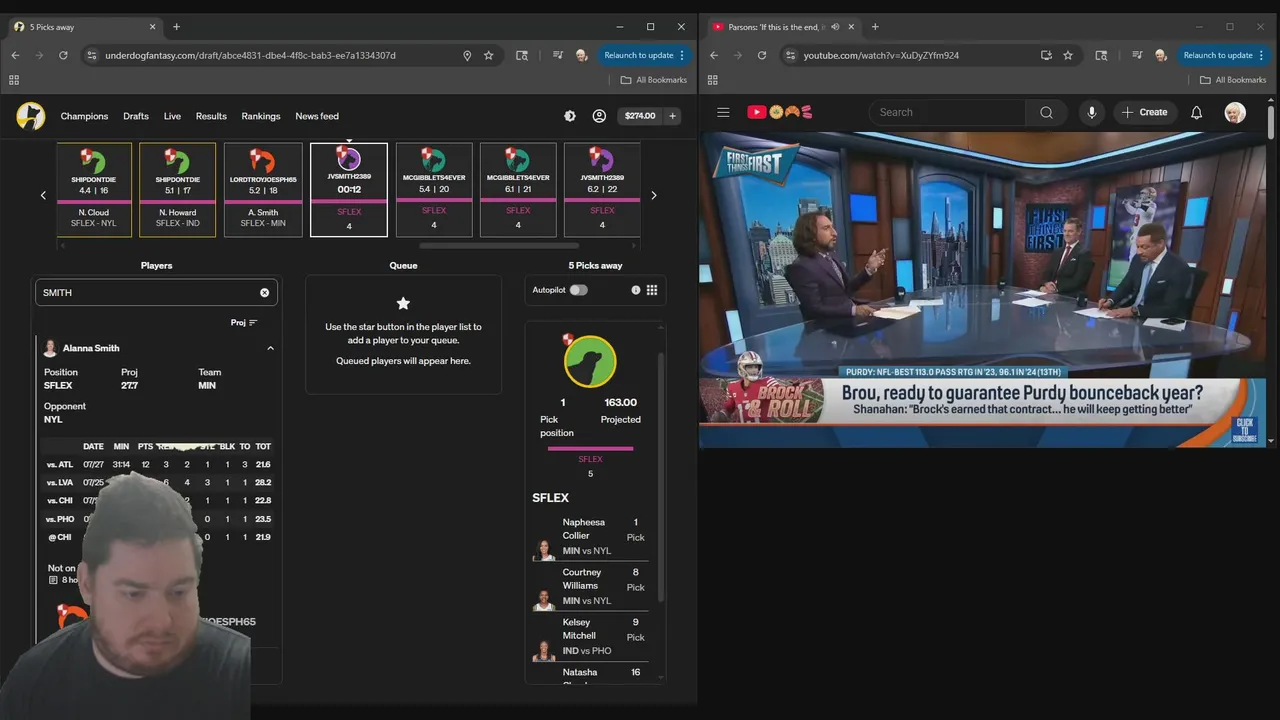1280x720 pixels.
Task: Bookmark the Underdog draft page with the star
Action: (489, 55)
